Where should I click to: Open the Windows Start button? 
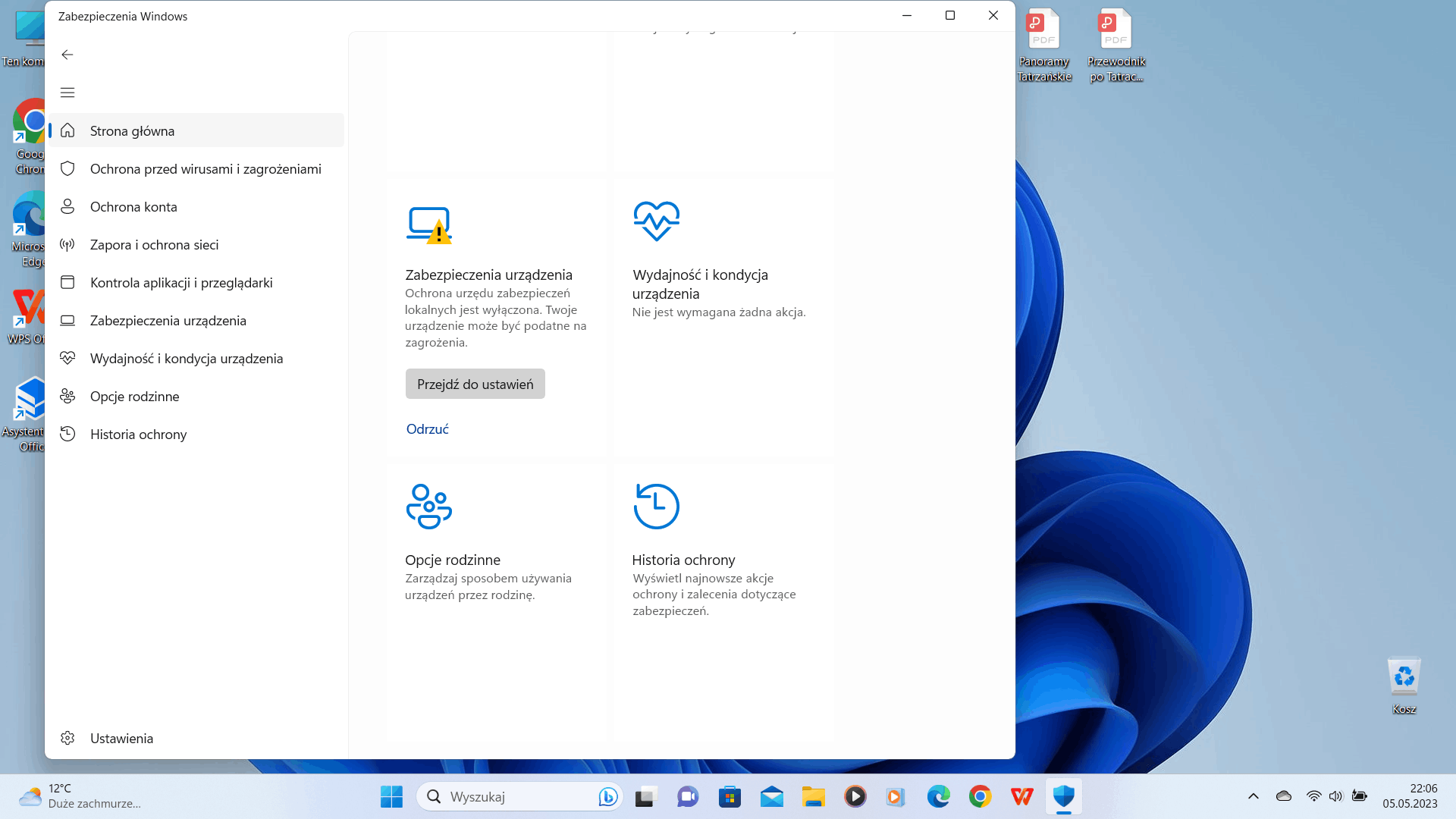[391, 796]
